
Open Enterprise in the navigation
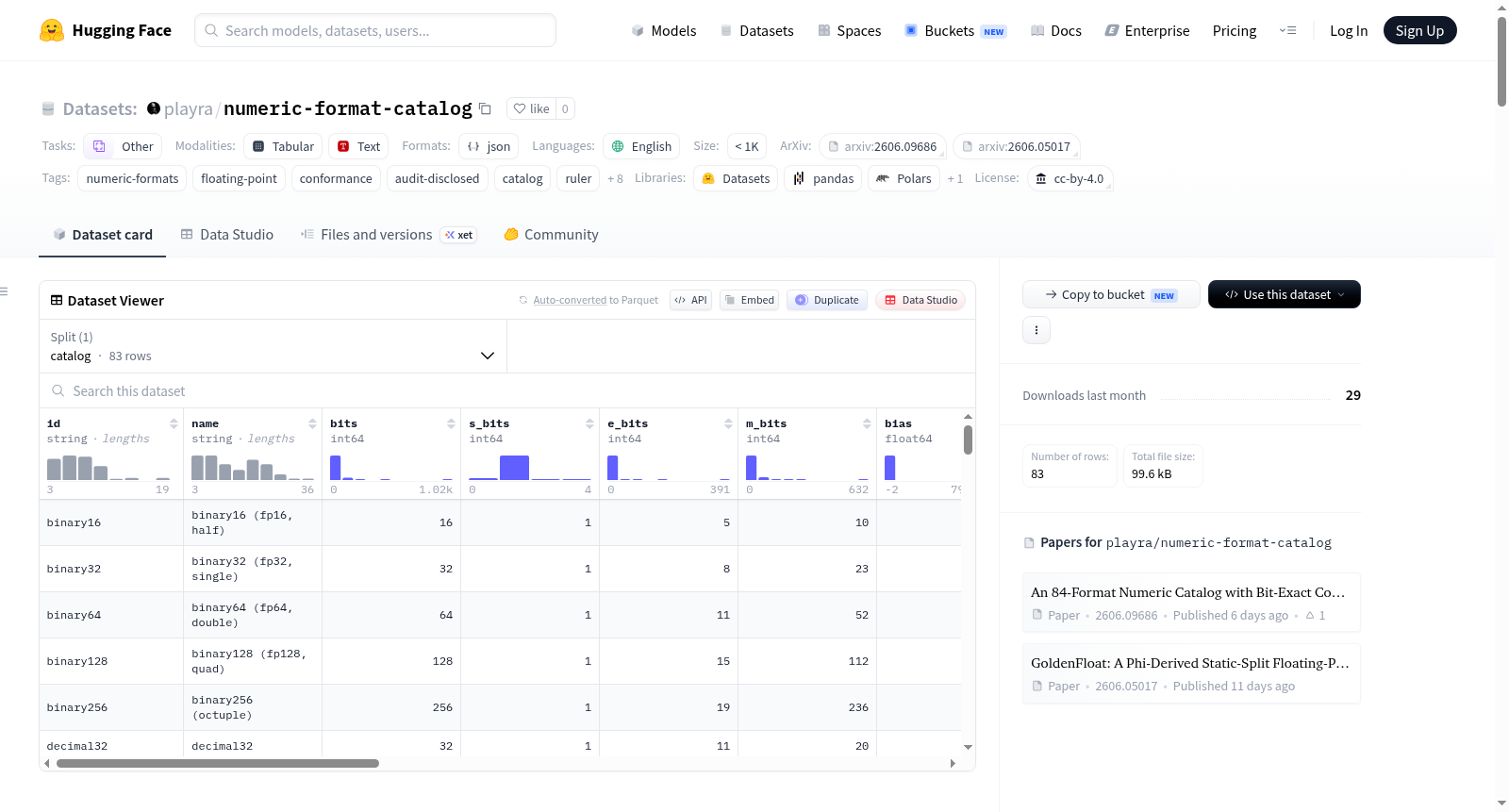click(1147, 30)
